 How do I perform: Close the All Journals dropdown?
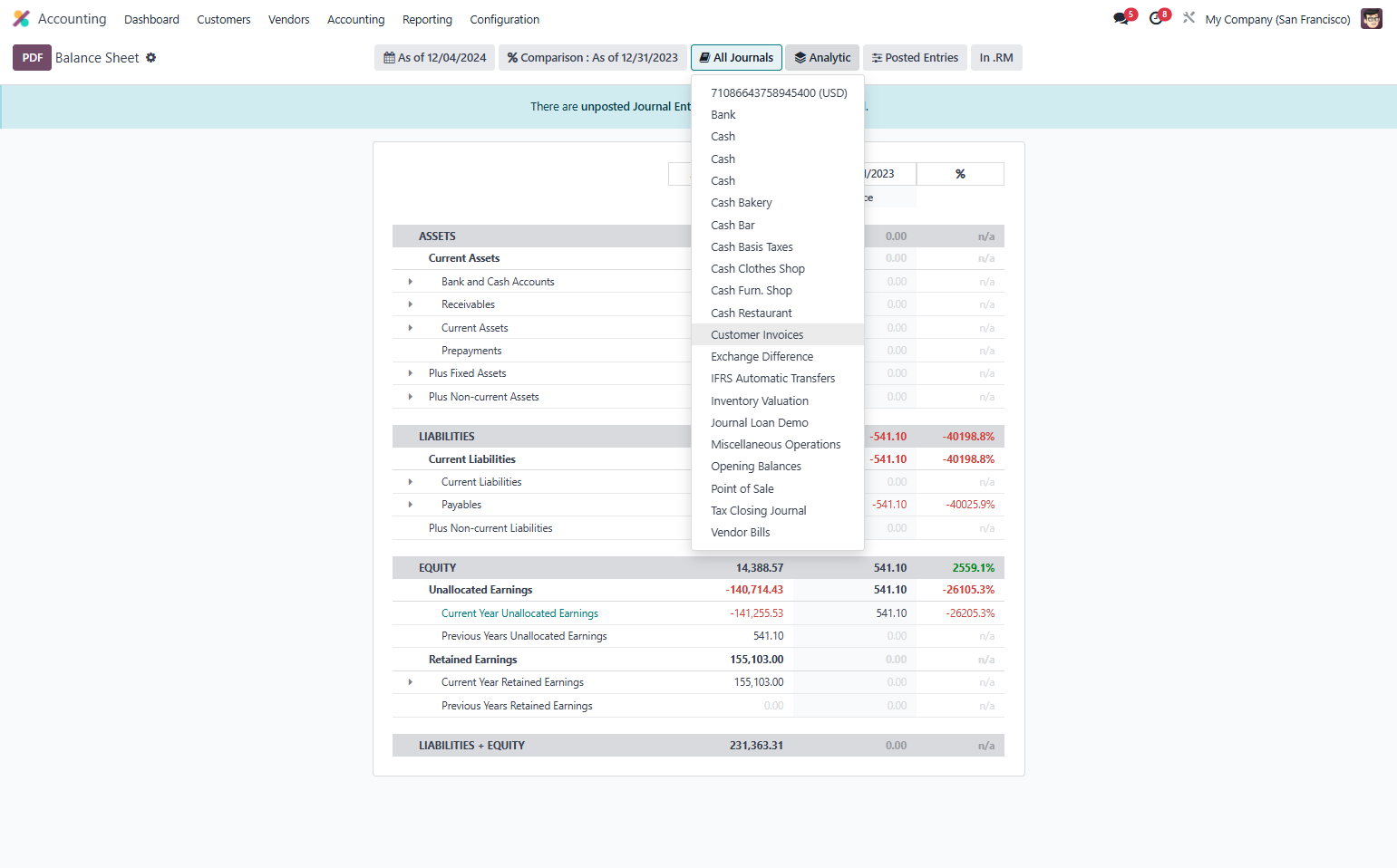click(736, 57)
